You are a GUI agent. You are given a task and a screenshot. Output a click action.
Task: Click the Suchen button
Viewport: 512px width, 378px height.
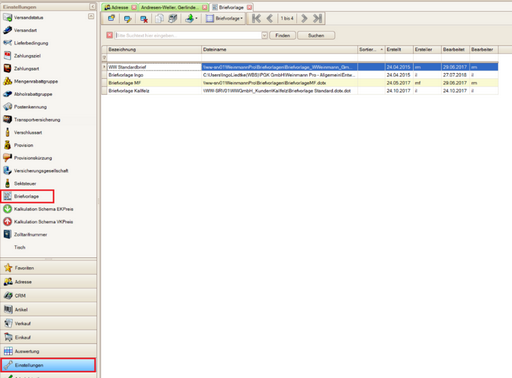coord(316,35)
